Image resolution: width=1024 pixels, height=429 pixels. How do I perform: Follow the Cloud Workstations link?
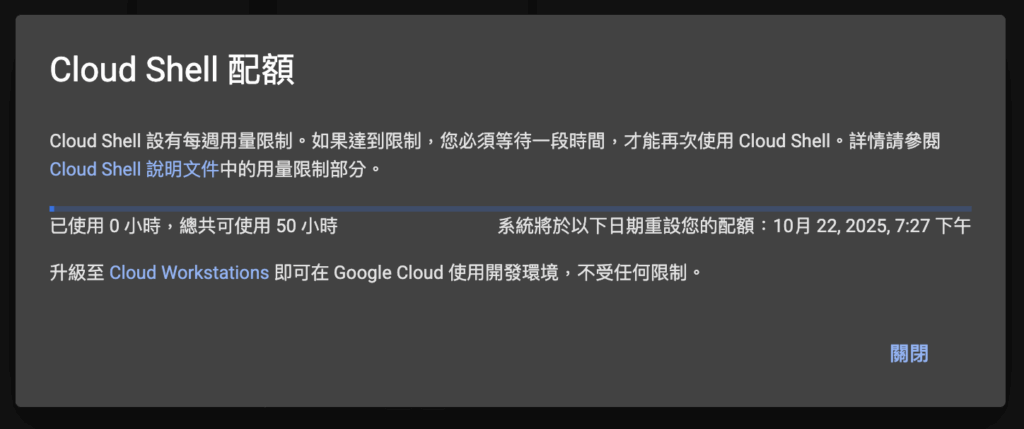click(189, 272)
